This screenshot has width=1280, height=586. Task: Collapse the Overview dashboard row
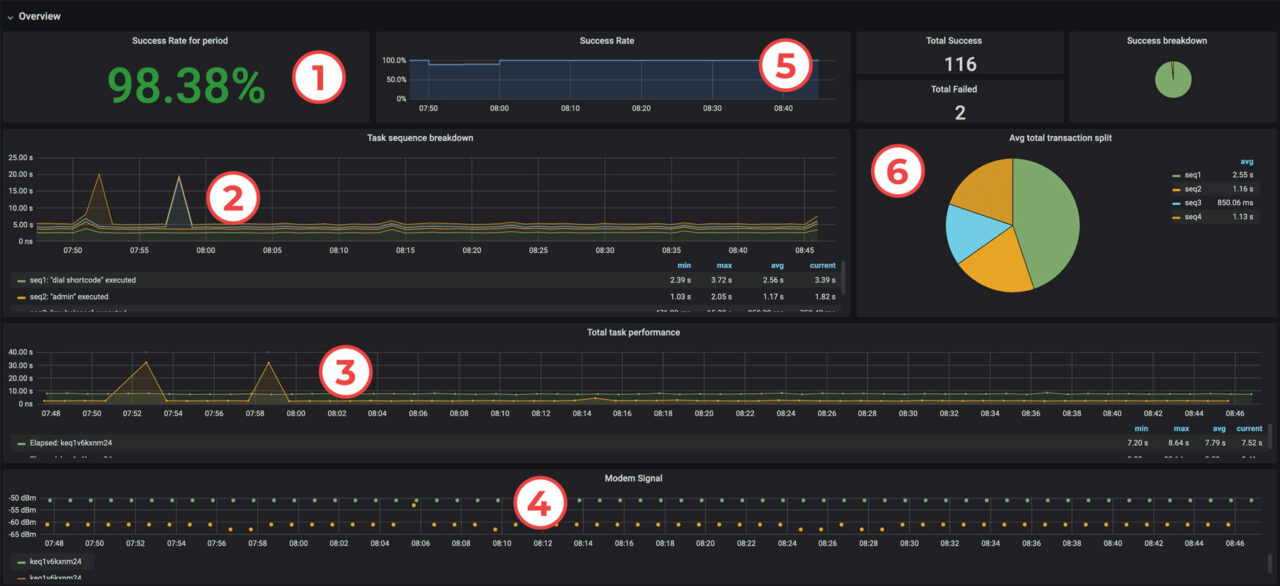13,16
